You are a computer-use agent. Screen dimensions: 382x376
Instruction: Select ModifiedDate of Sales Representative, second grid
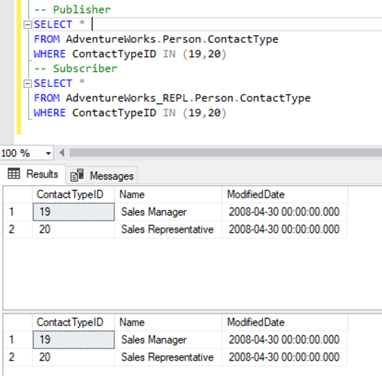pyautogui.click(x=284, y=357)
